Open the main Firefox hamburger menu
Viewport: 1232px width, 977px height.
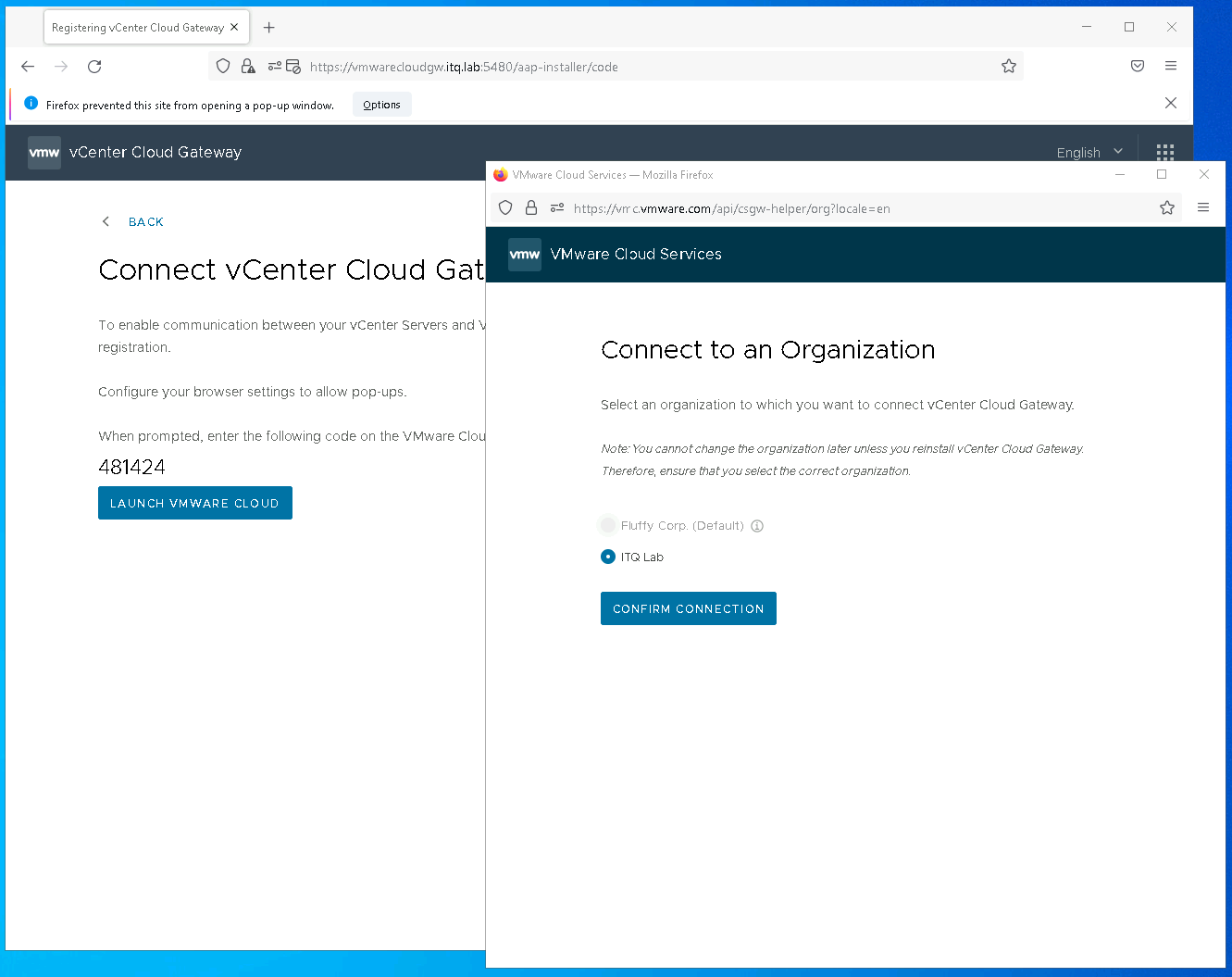pos(1171,67)
